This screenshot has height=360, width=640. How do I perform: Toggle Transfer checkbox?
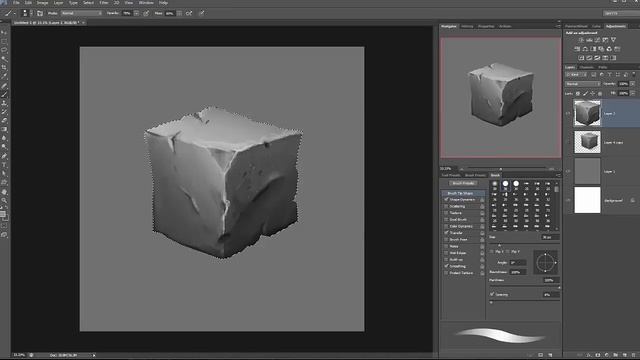tap(446, 233)
